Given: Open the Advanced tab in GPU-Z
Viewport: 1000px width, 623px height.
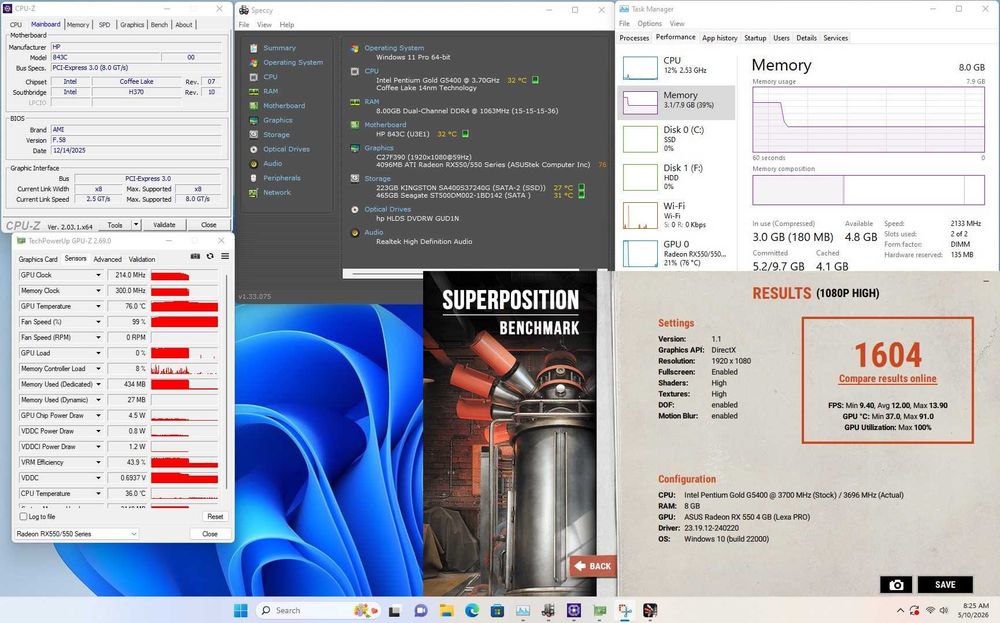Looking at the screenshot, I should (107, 260).
